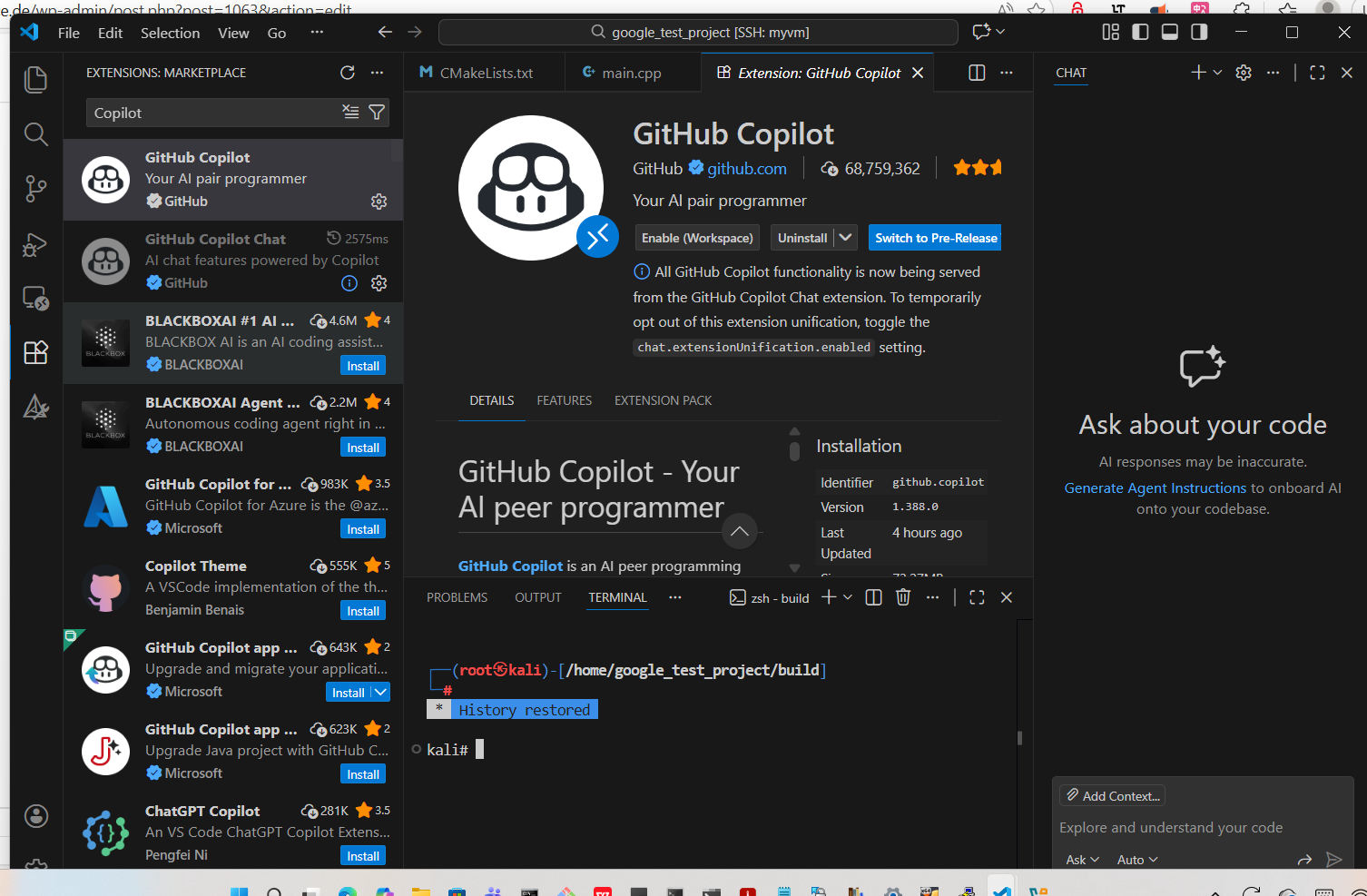Toggle the bottom panel visibility
1367x896 pixels.
pyautogui.click(x=1170, y=32)
